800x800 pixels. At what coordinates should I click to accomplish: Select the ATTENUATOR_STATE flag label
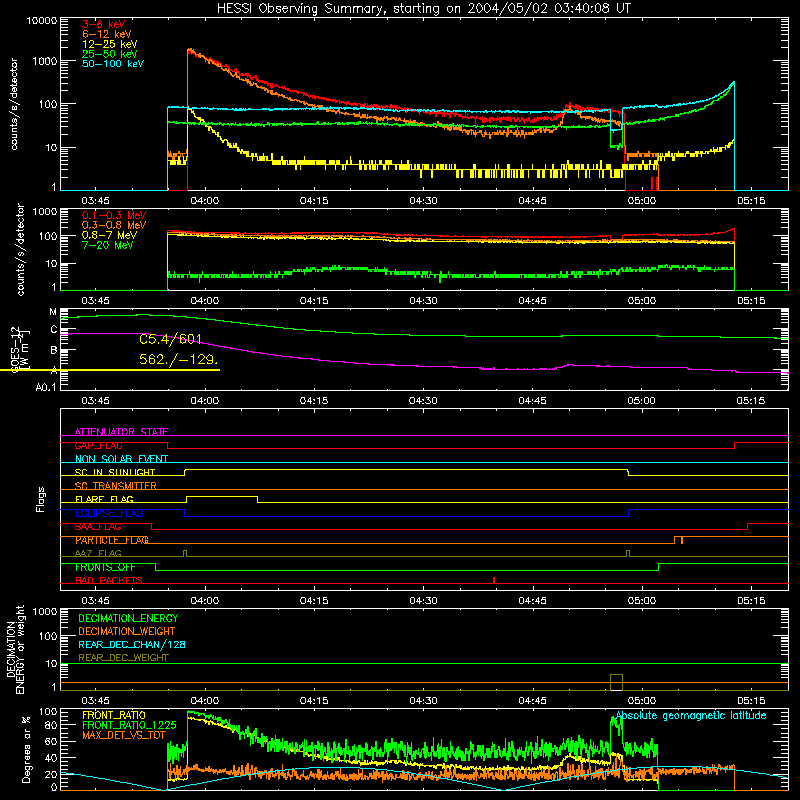[x=121, y=432]
